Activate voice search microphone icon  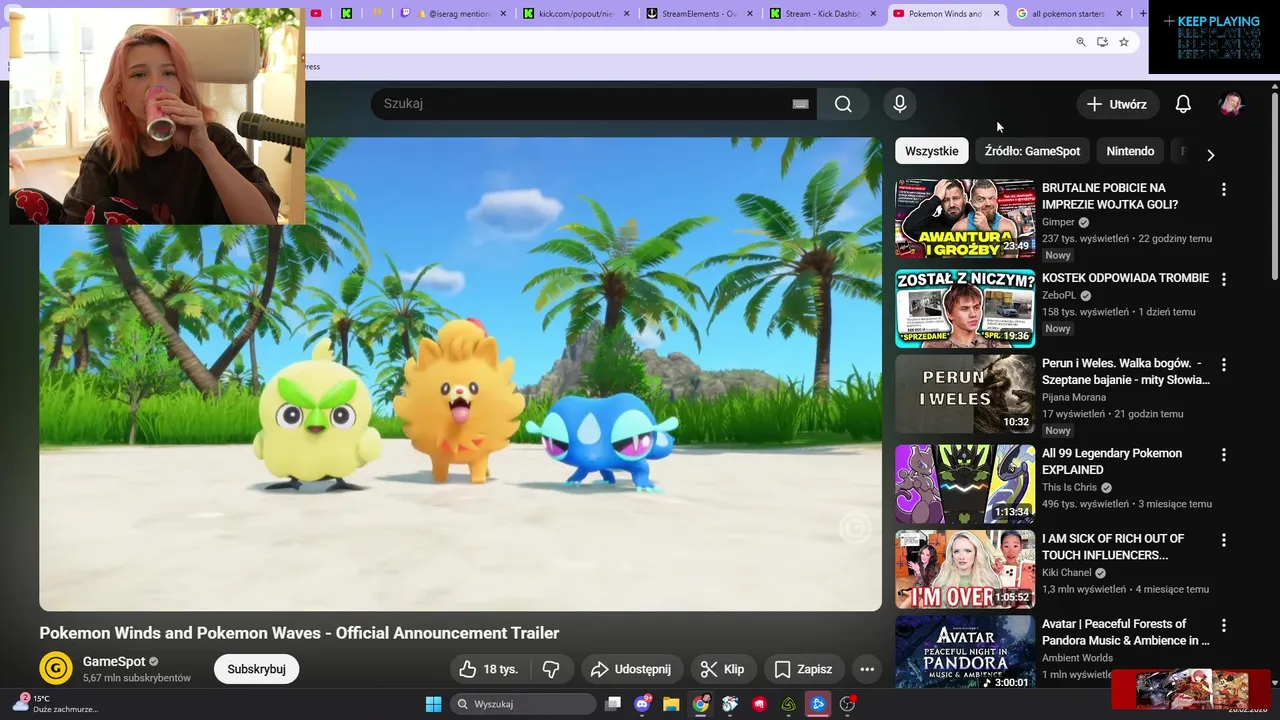[x=900, y=104]
